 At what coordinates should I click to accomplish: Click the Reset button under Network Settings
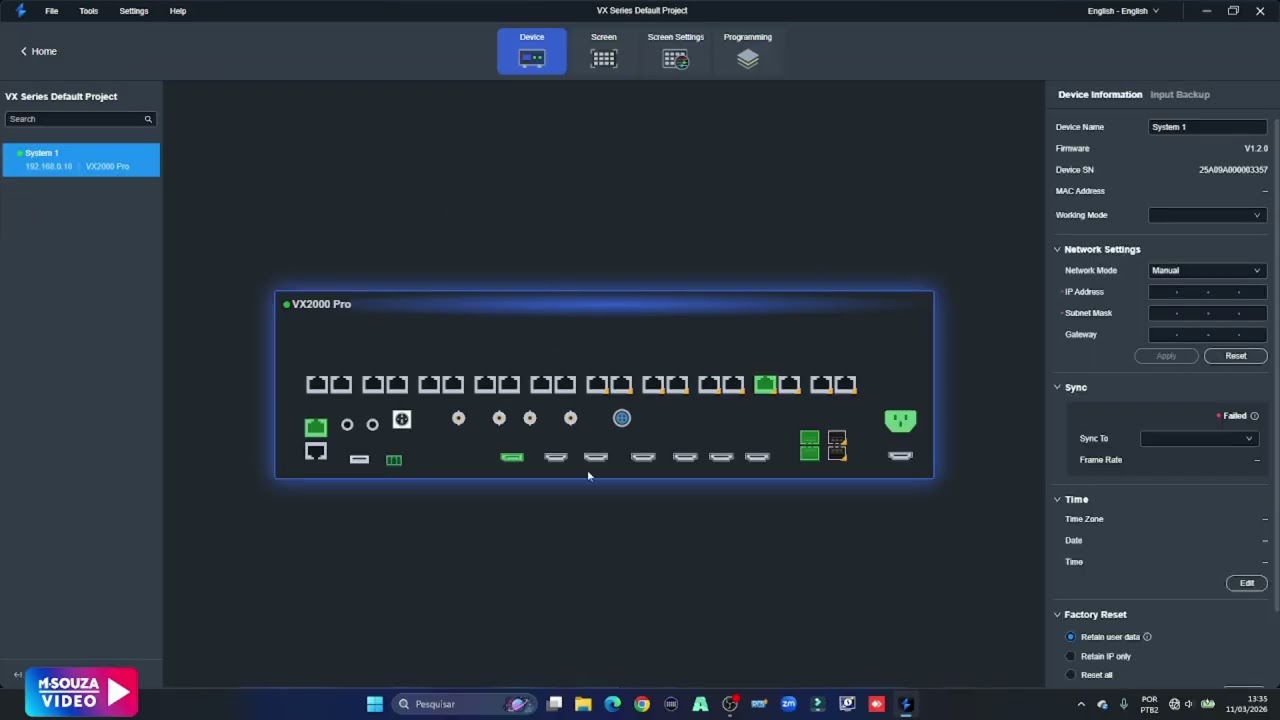click(1236, 356)
